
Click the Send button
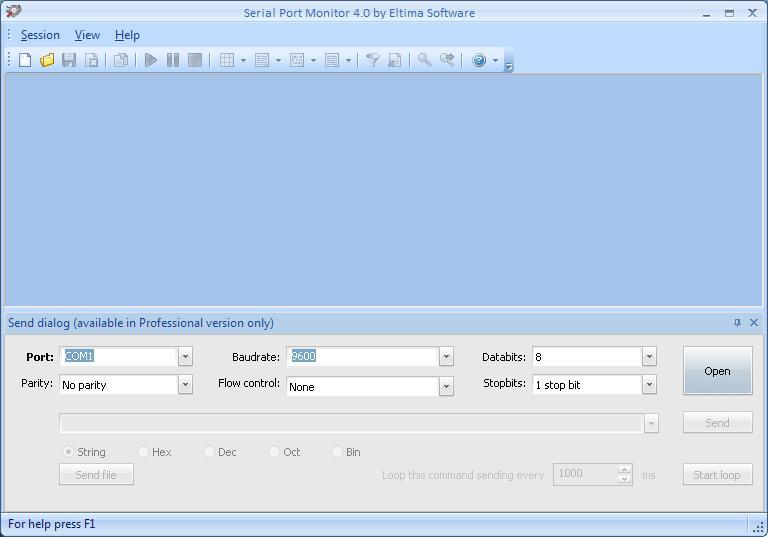pos(718,423)
